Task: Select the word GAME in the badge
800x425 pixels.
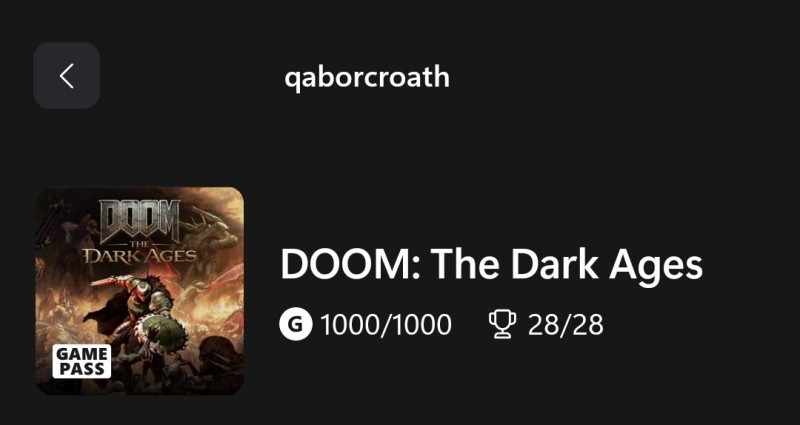Action: click(82, 353)
